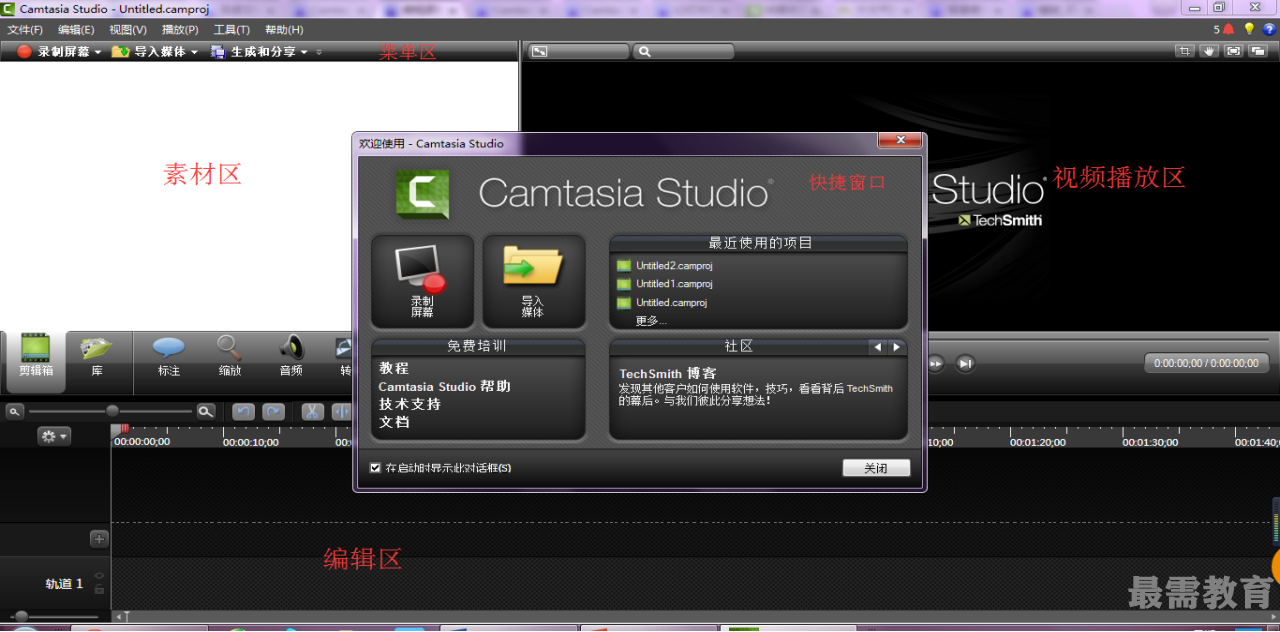Open the 帮助(H) menu

click(284, 30)
